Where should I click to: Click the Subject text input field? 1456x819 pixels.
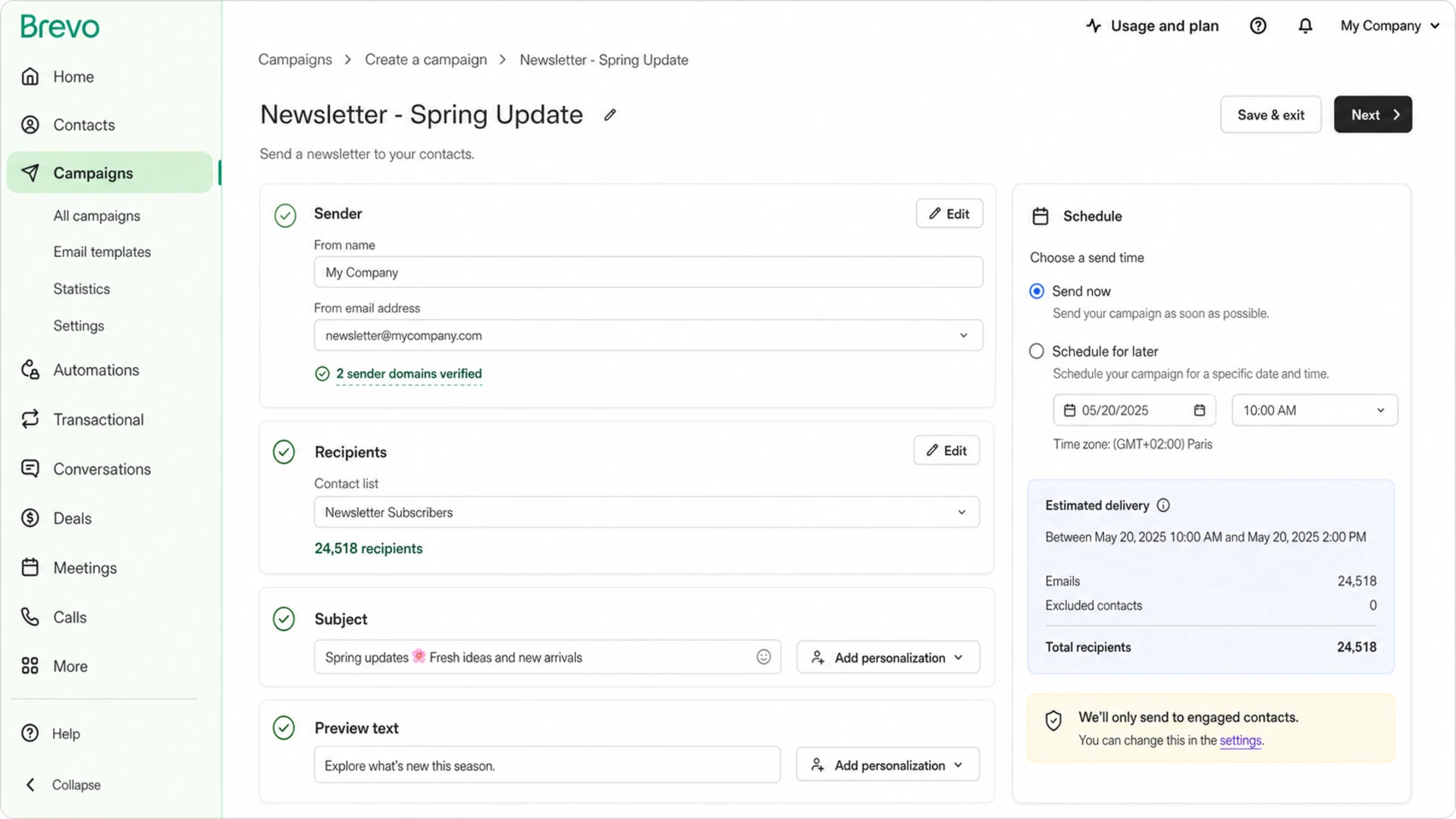(548, 657)
